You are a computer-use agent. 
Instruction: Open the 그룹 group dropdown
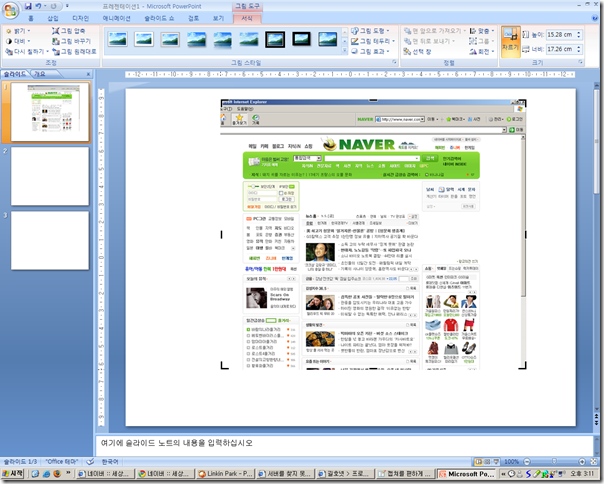point(482,41)
